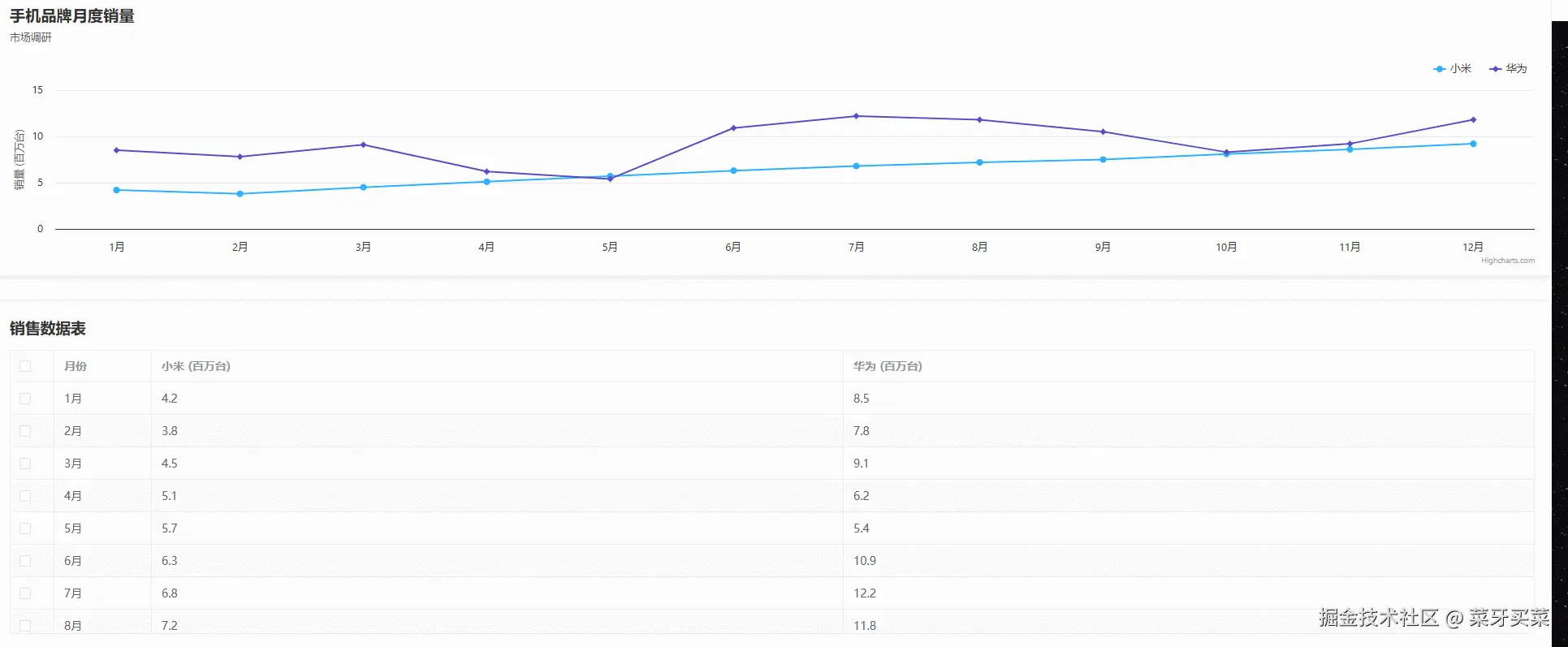This screenshot has width=1568, height=647.
Task: Click the 华为 data point for 9月
Action: click(x=1103, y=132)
